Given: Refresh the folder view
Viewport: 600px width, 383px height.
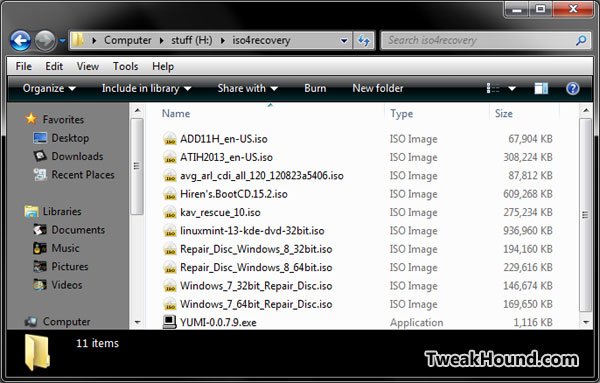Looking at the screenshot, I should 364,40.
